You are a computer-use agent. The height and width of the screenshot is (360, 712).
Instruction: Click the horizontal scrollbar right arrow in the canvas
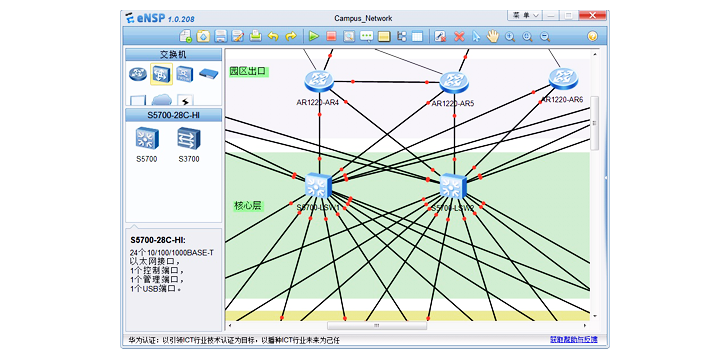click(585, 325)
